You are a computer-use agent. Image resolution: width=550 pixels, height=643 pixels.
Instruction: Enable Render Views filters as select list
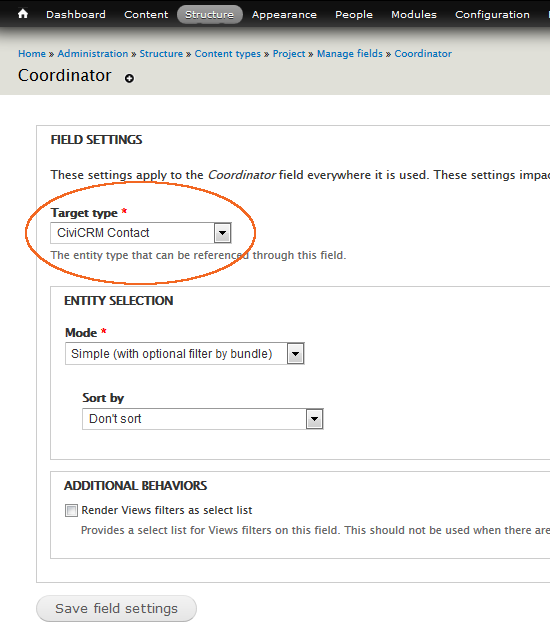click(71, 511)
